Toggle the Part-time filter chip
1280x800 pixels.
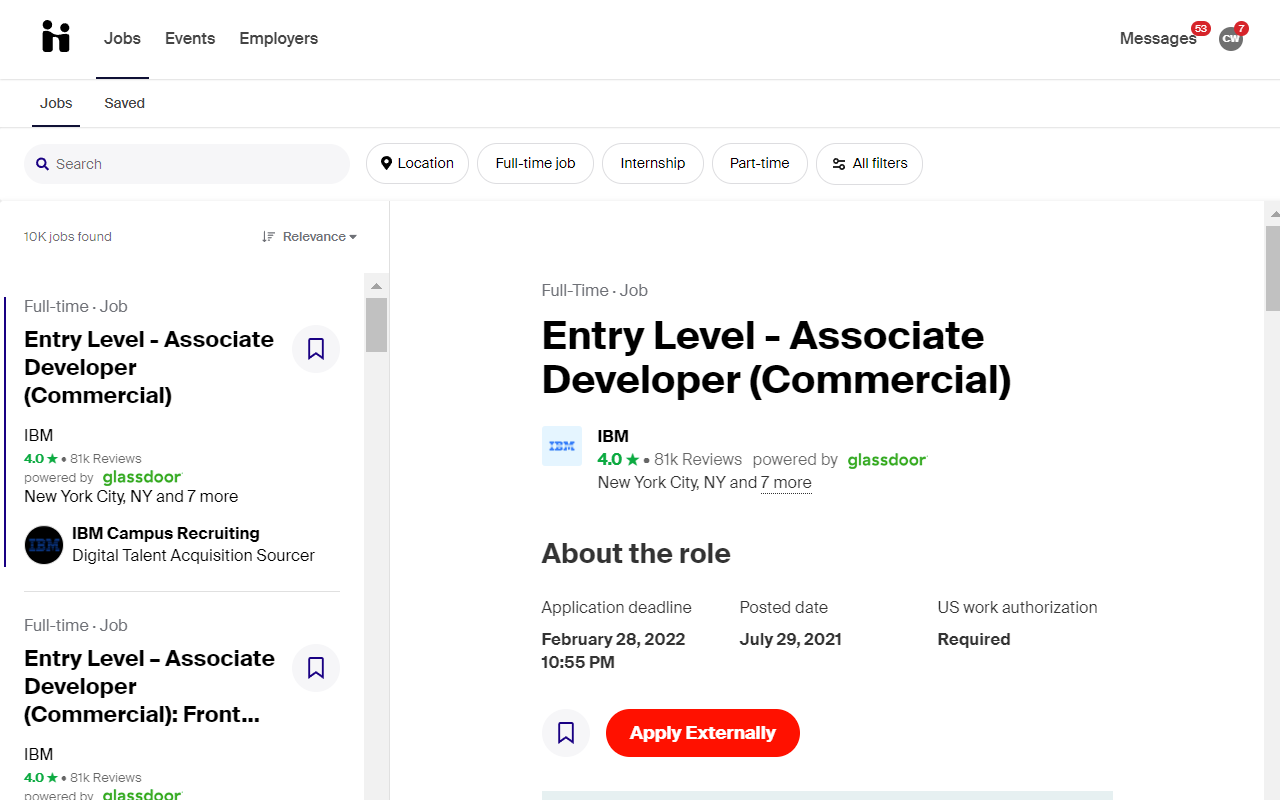click(x=759, y=163)
